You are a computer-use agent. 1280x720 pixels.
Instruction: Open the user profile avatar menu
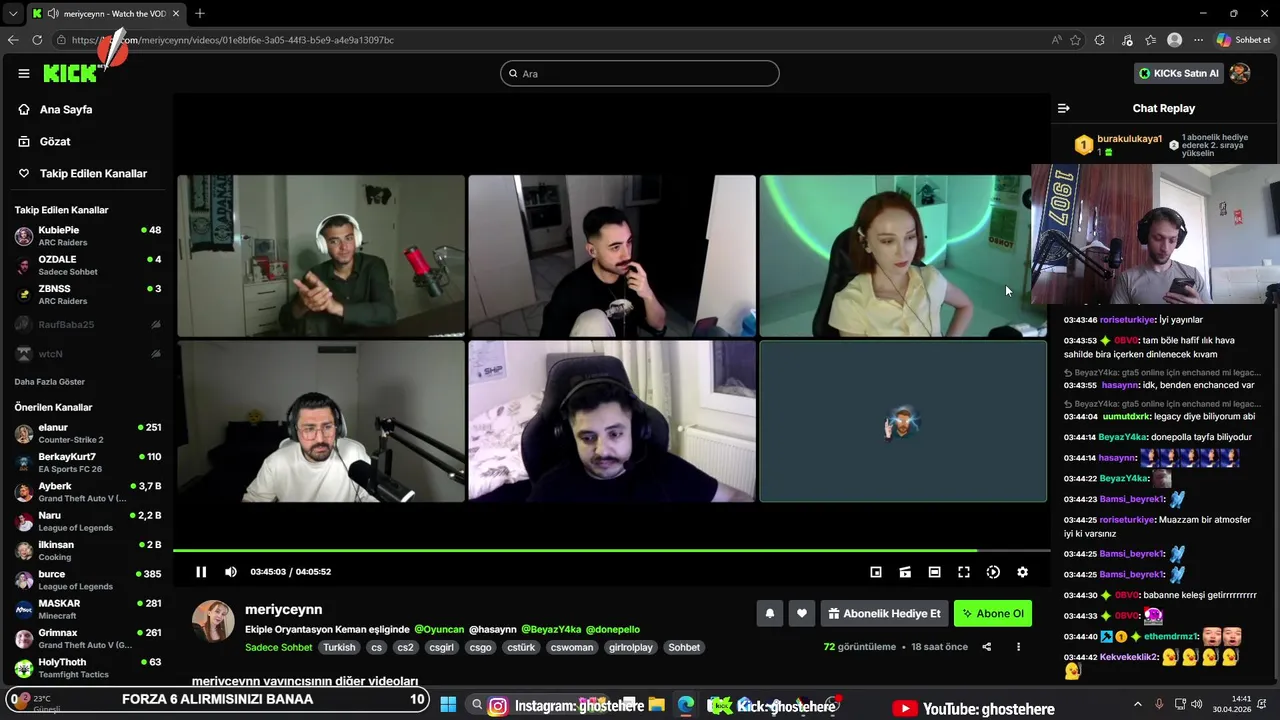(1240, 73)
